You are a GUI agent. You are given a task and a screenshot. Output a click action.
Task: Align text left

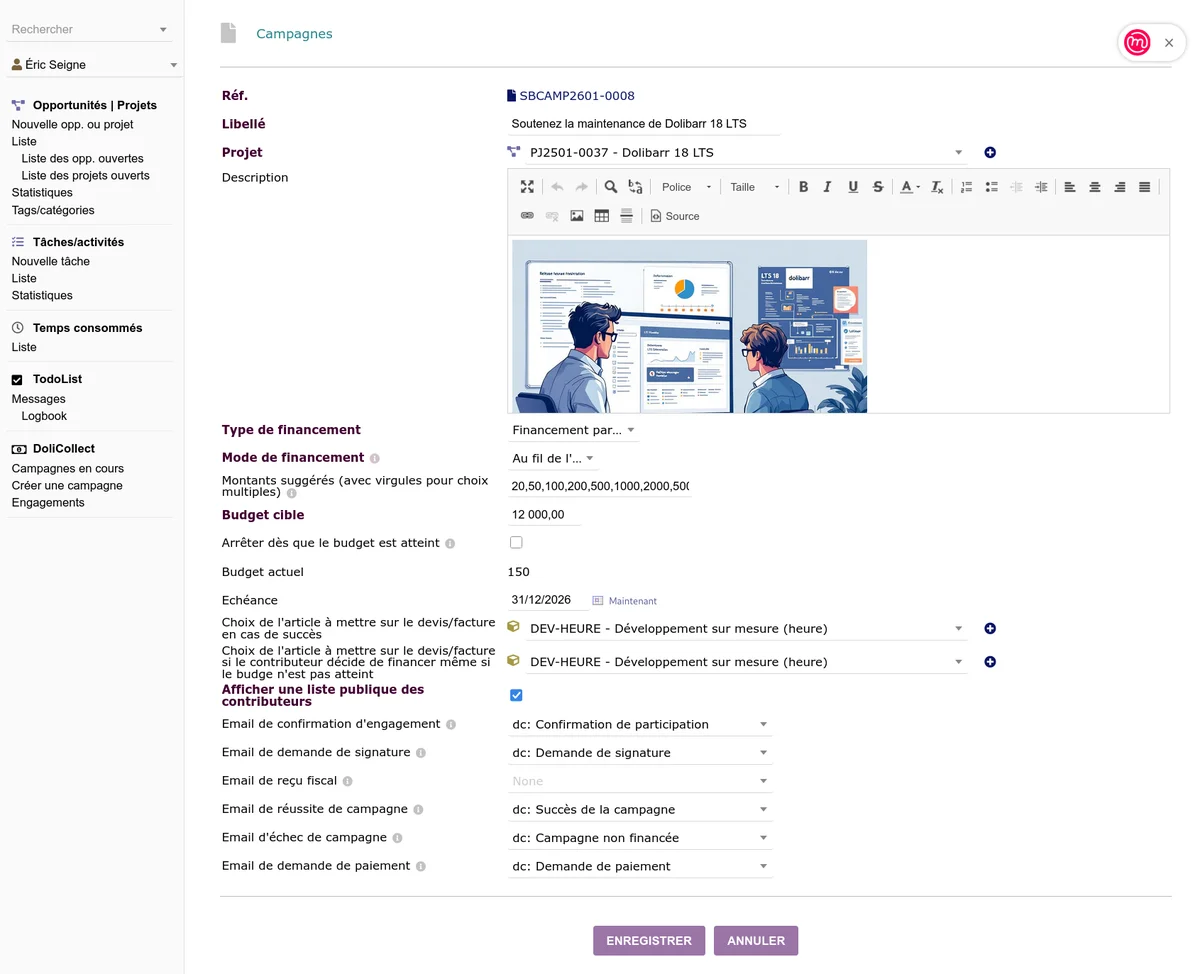click(x=1070, y=187)
